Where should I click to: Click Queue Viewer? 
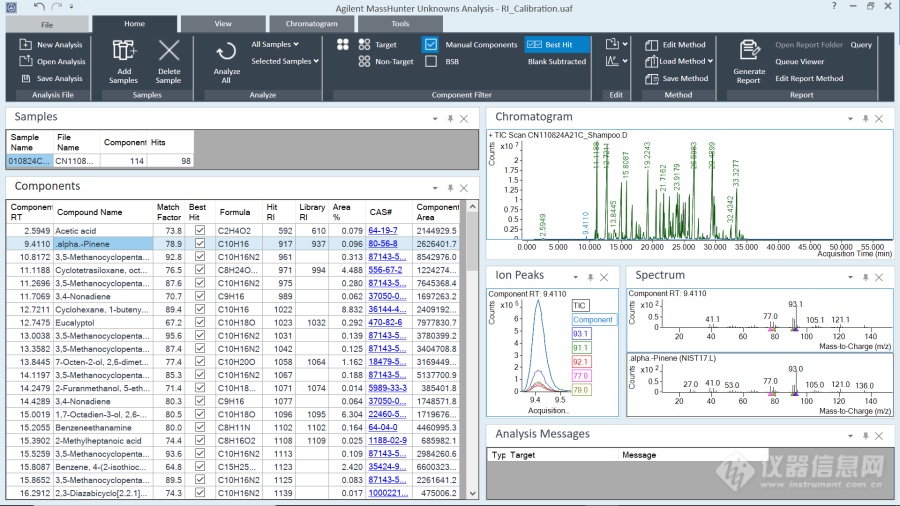coord(800,61)
